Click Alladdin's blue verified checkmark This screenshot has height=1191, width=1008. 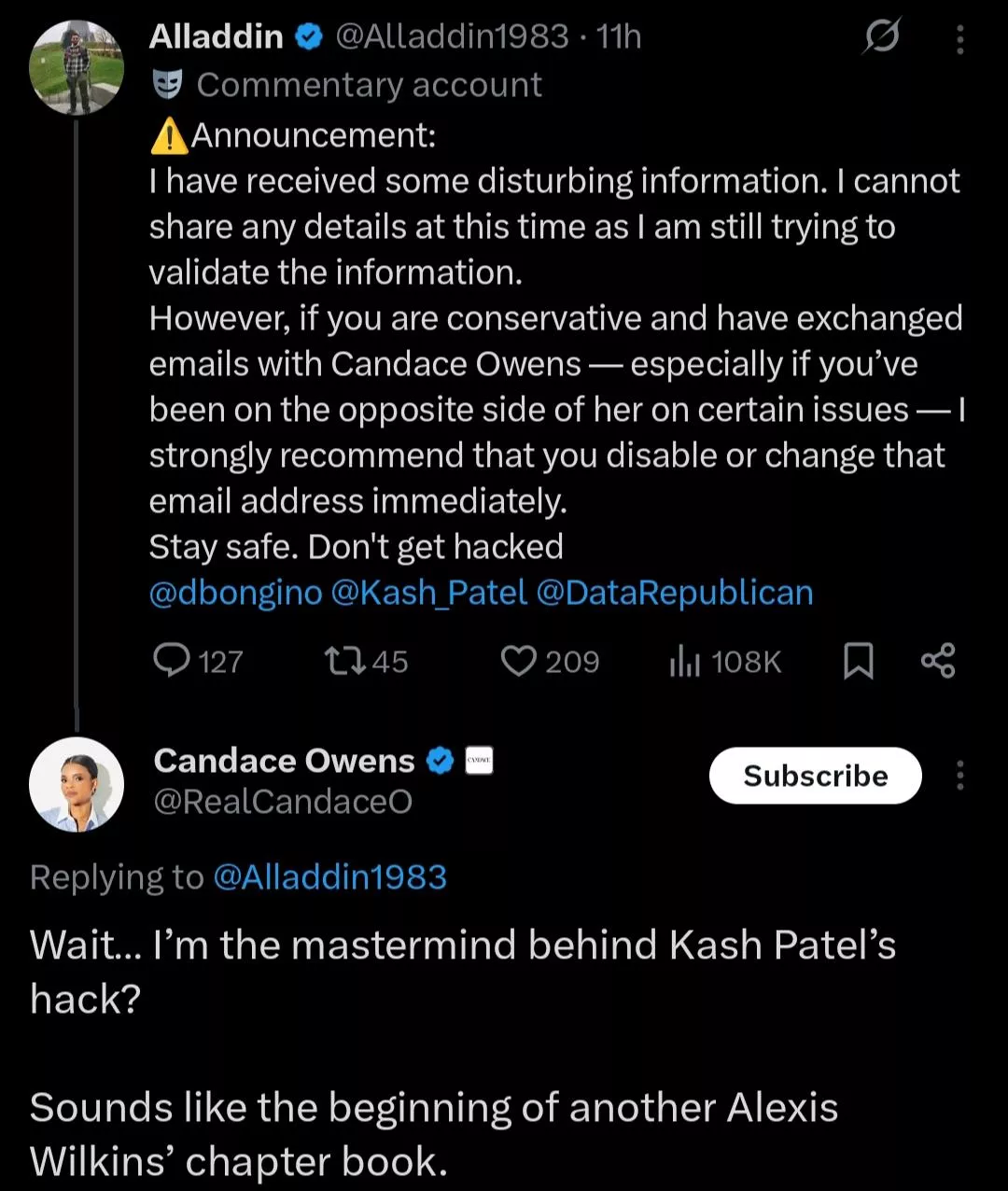(x=309, y=36)
